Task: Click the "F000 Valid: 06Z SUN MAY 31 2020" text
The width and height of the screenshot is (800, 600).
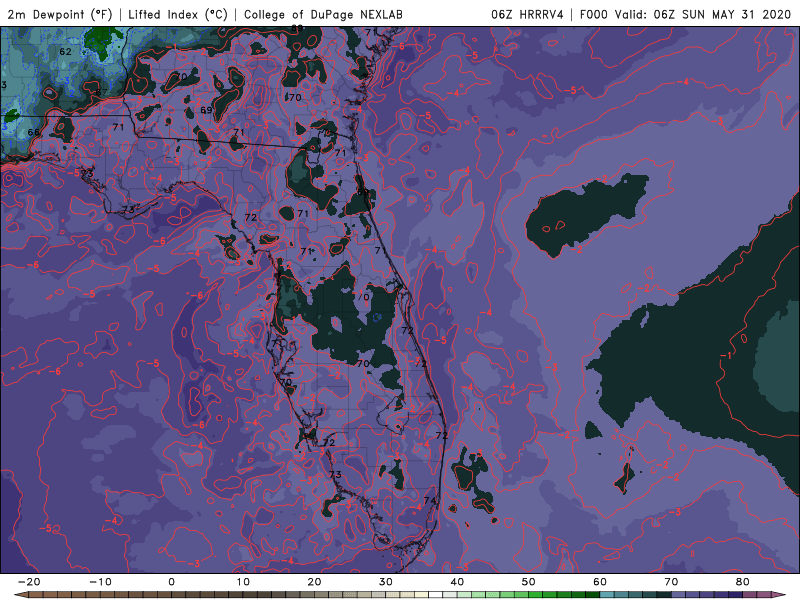Action: (685, 14)
